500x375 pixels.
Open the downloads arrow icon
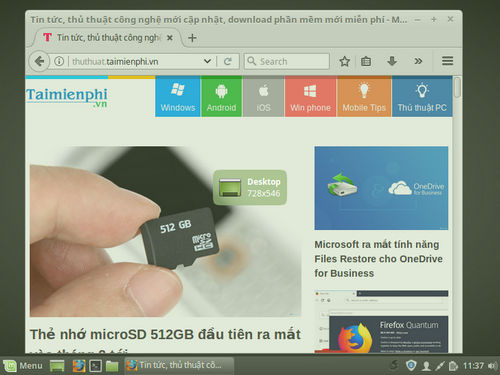tap(392, 61)
